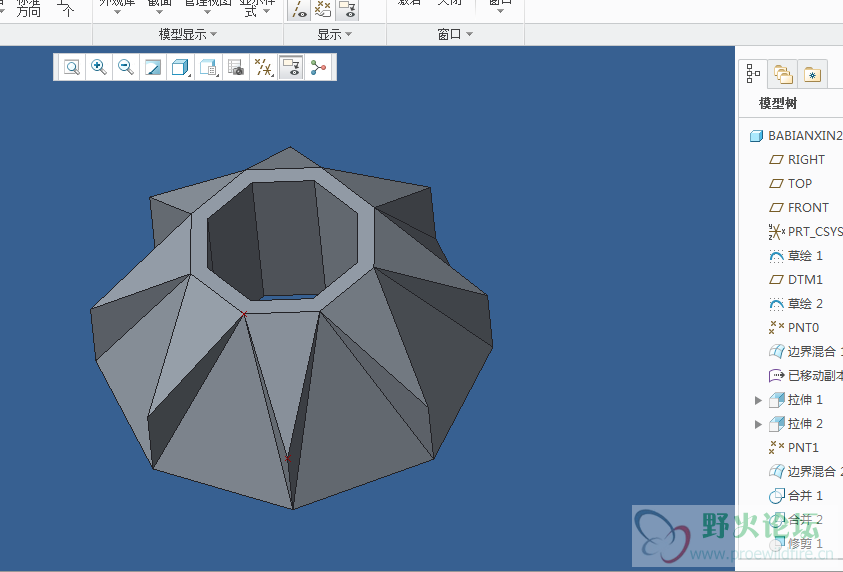Click the Zoom In magnifier icon
The image size is (843, 572).
pyautogui.click(x=99, y=68)
